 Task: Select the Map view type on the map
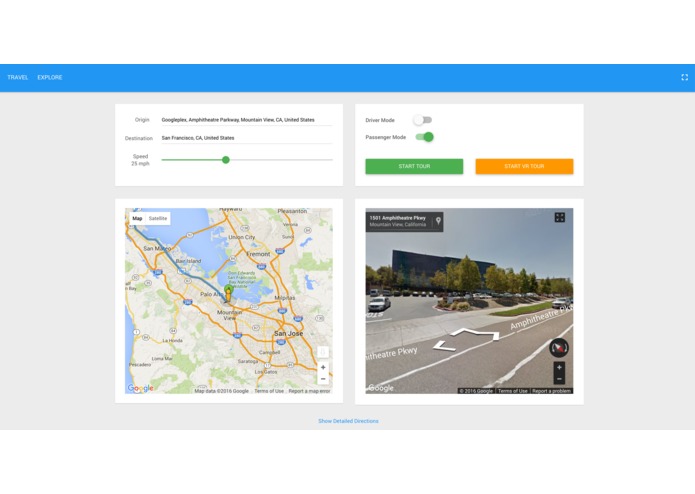[137, 218]
